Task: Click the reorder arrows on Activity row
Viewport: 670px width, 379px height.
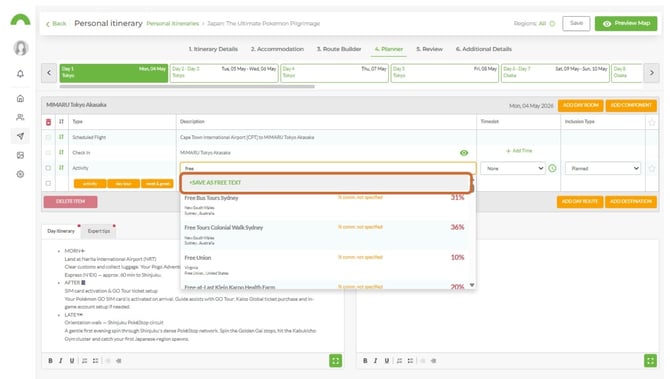Action: 61,168
